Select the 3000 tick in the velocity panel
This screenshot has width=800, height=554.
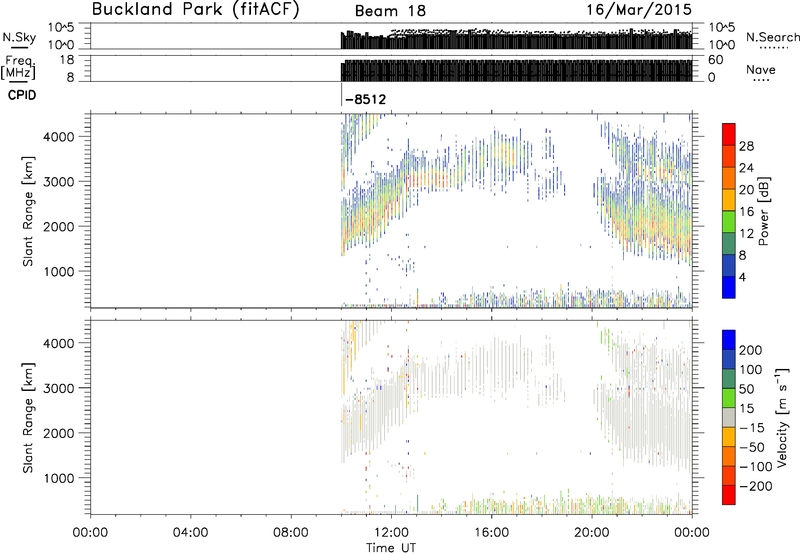(58, 388)
